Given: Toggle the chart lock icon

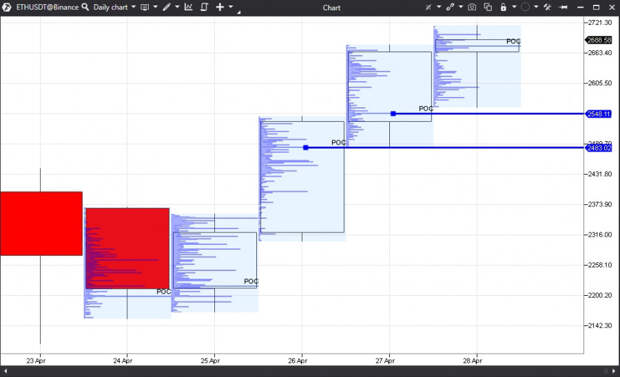Looking at the screenshot, I should (503, 7).
